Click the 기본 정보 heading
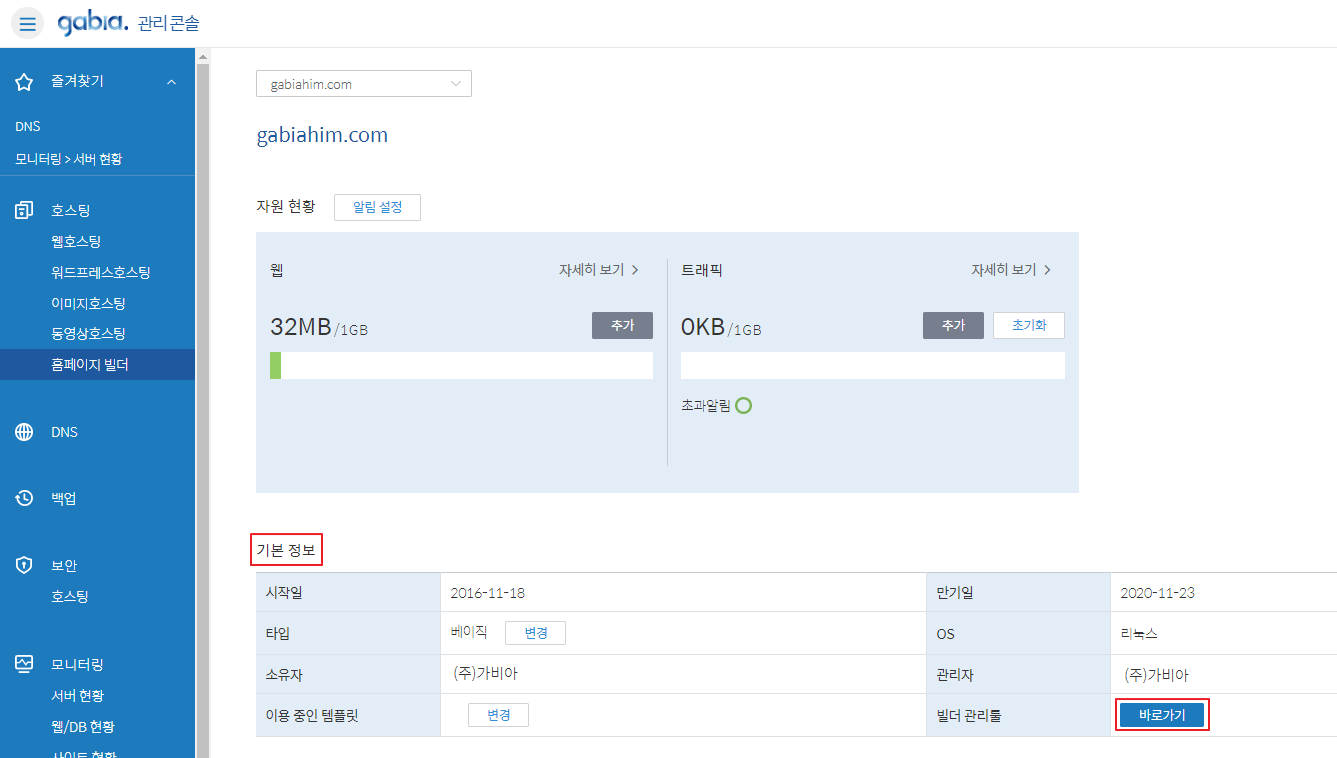The width and height of the screenshot is (1337, 758). pyautogui.click(x=286, y=549)
